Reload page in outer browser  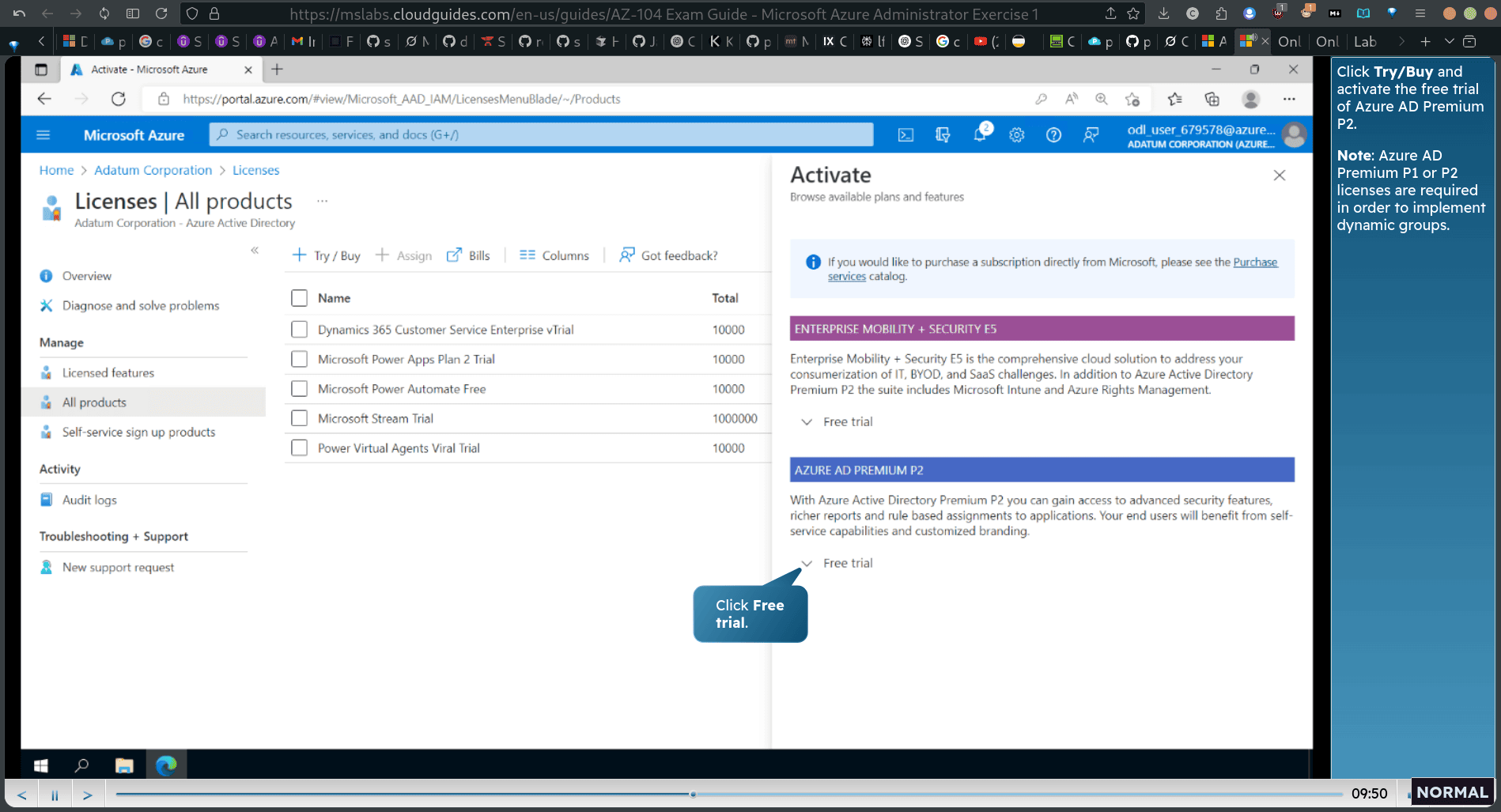(x=161, y=13)
